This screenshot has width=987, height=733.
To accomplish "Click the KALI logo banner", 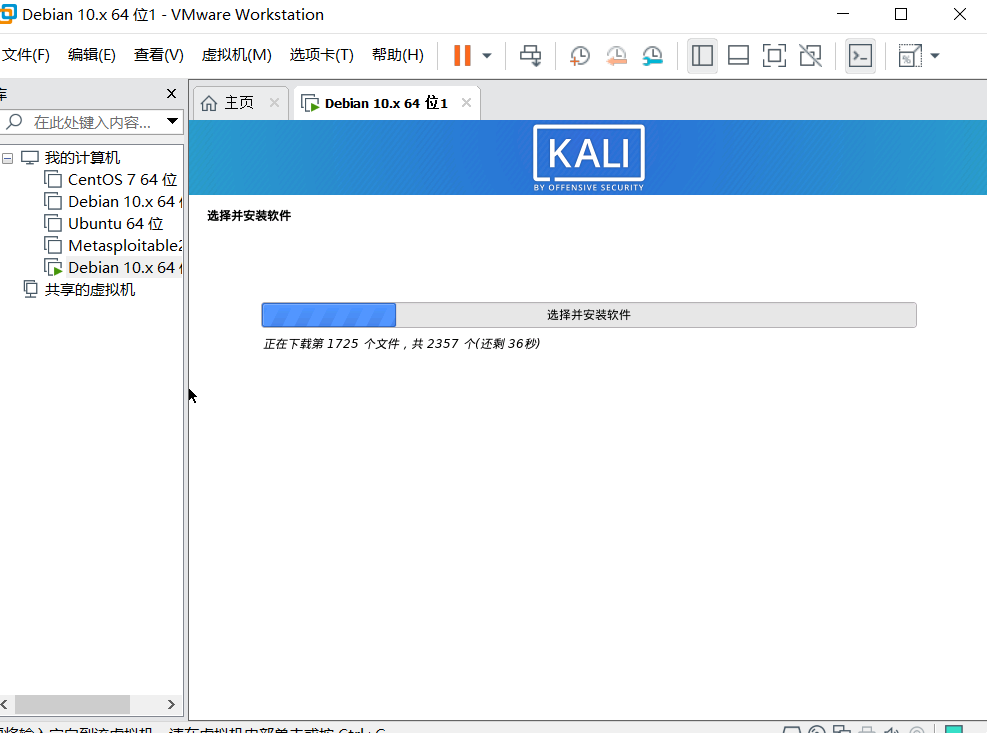I will click(x=589, y=158).
